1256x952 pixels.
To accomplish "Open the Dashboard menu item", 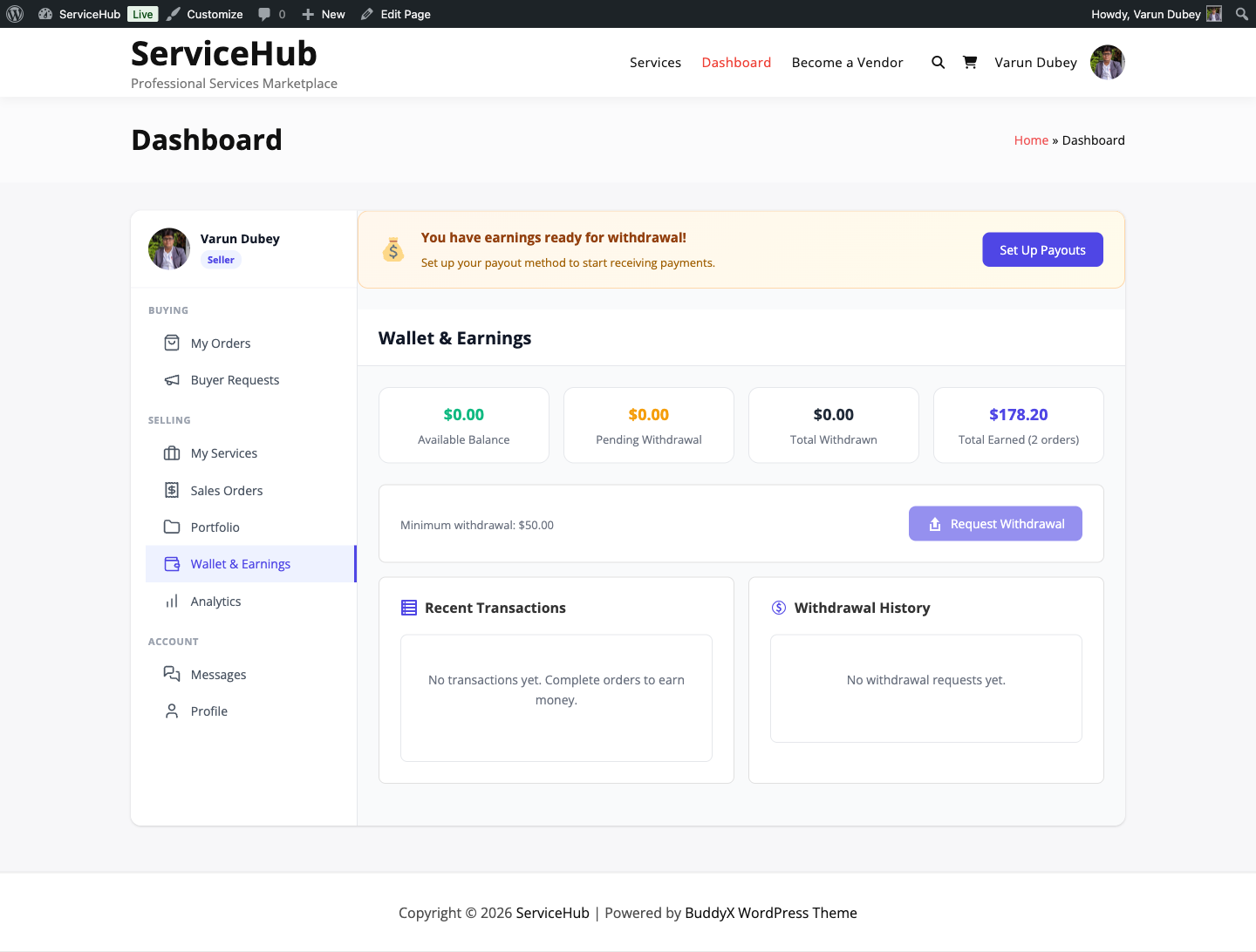I will 736,62.
